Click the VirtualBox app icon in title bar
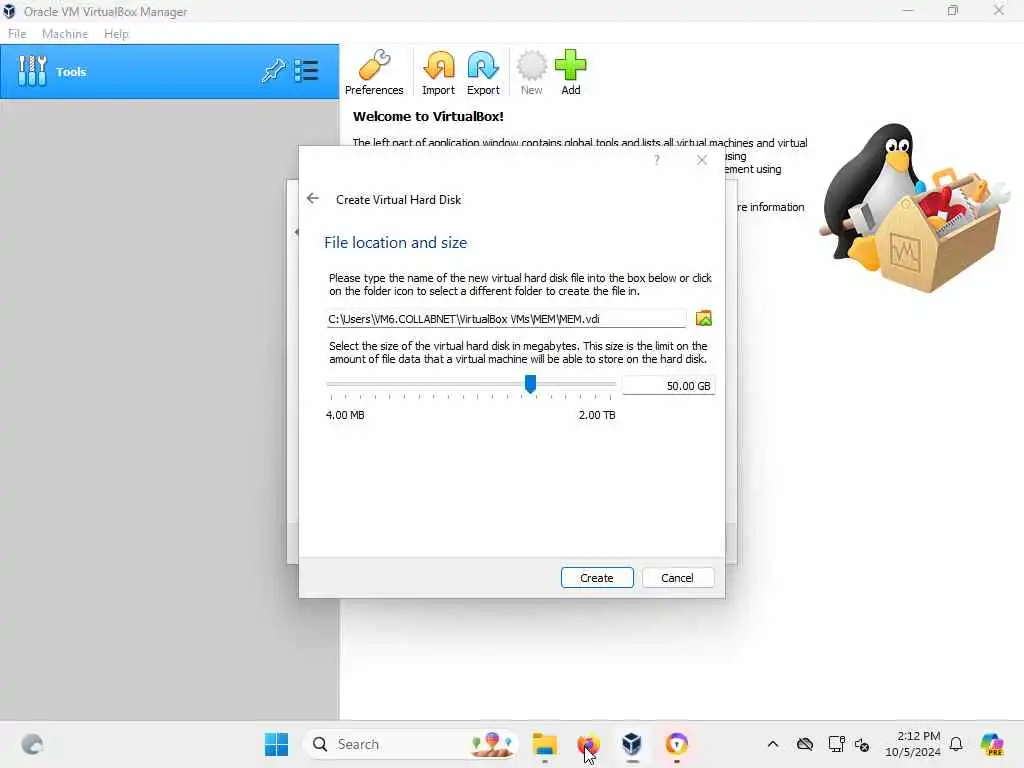The width and height of the screenshot is (1024, 768). coord(9,11)
